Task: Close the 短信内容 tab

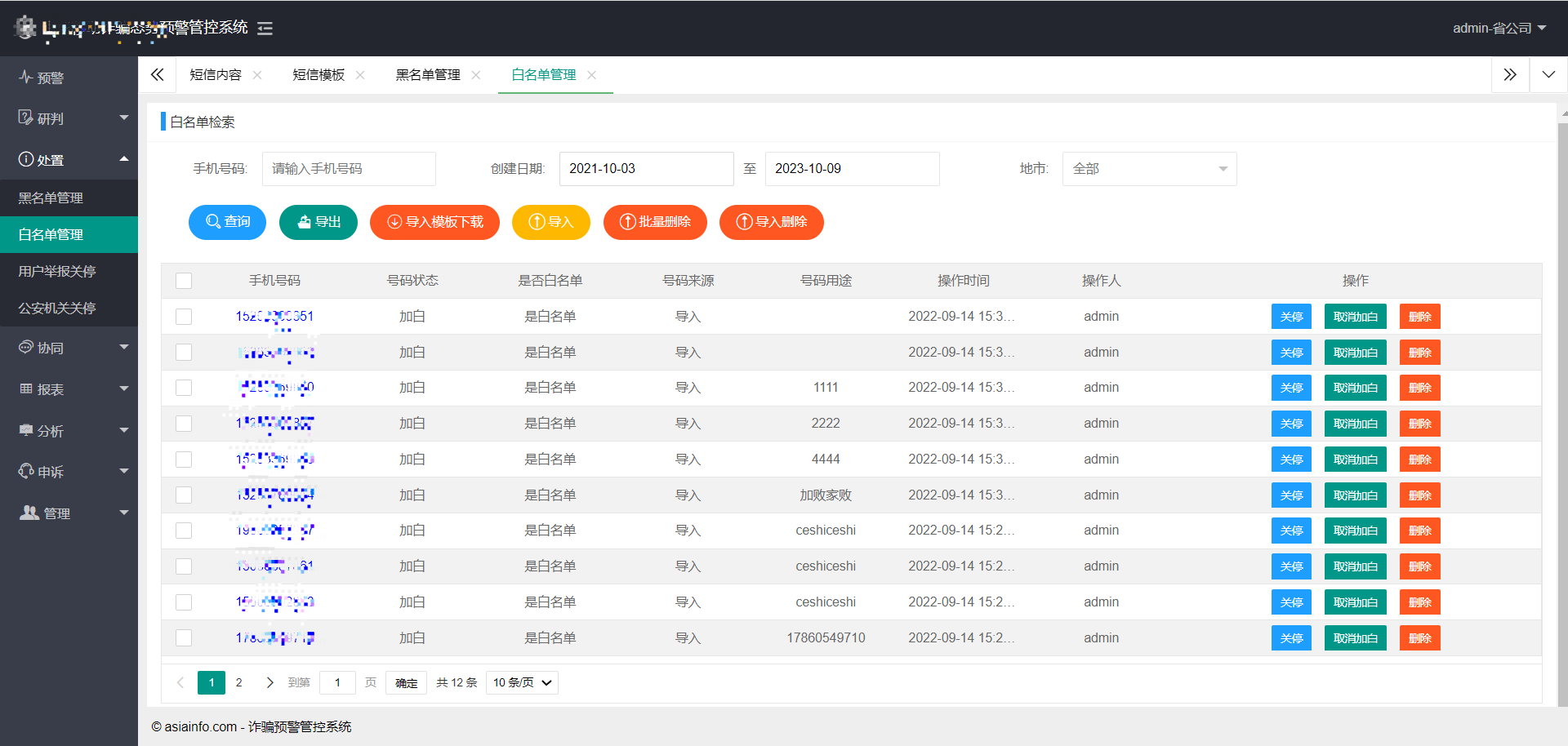Action: click(257, 75)
